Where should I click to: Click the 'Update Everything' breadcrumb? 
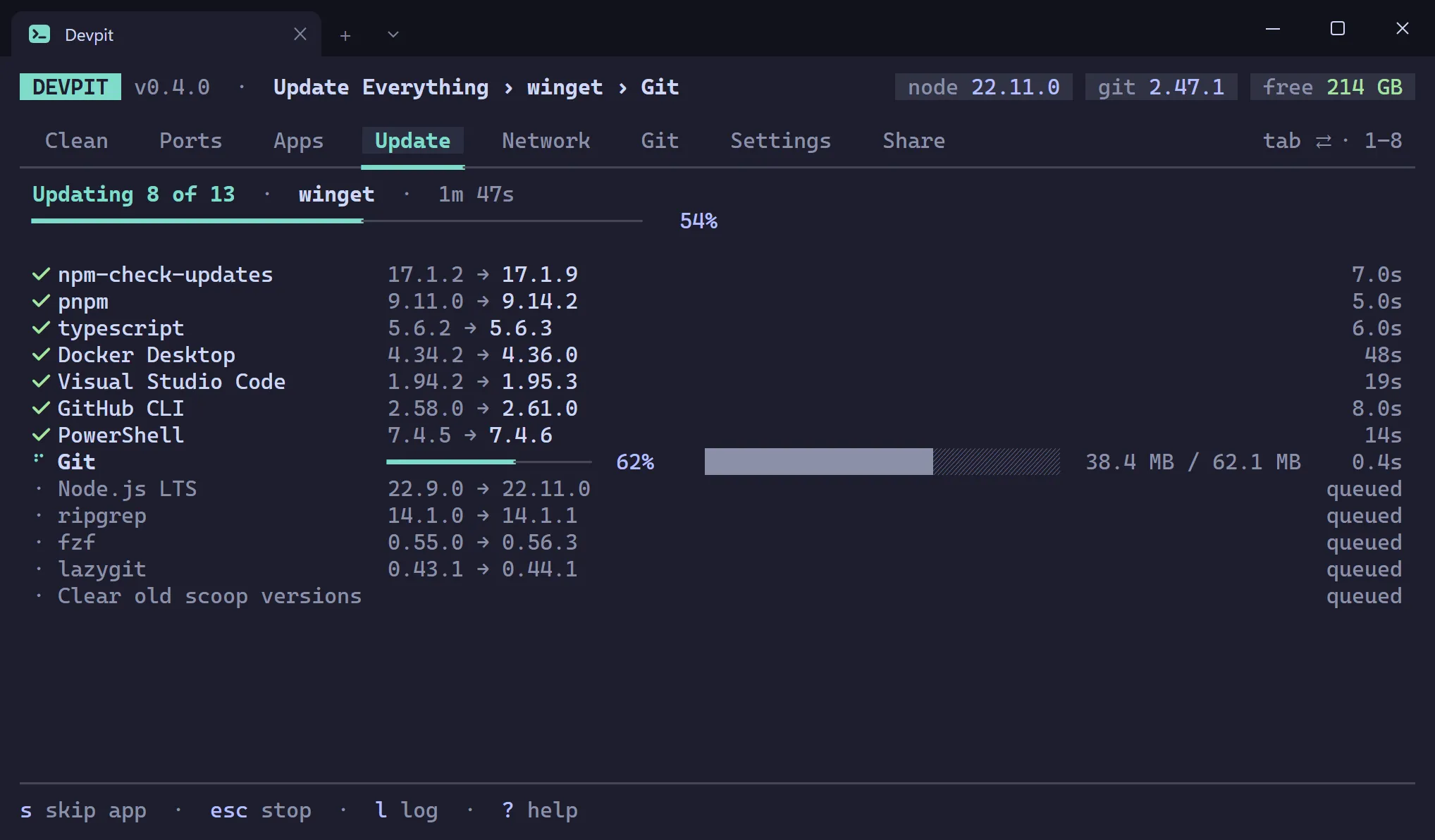coord(381,87)
